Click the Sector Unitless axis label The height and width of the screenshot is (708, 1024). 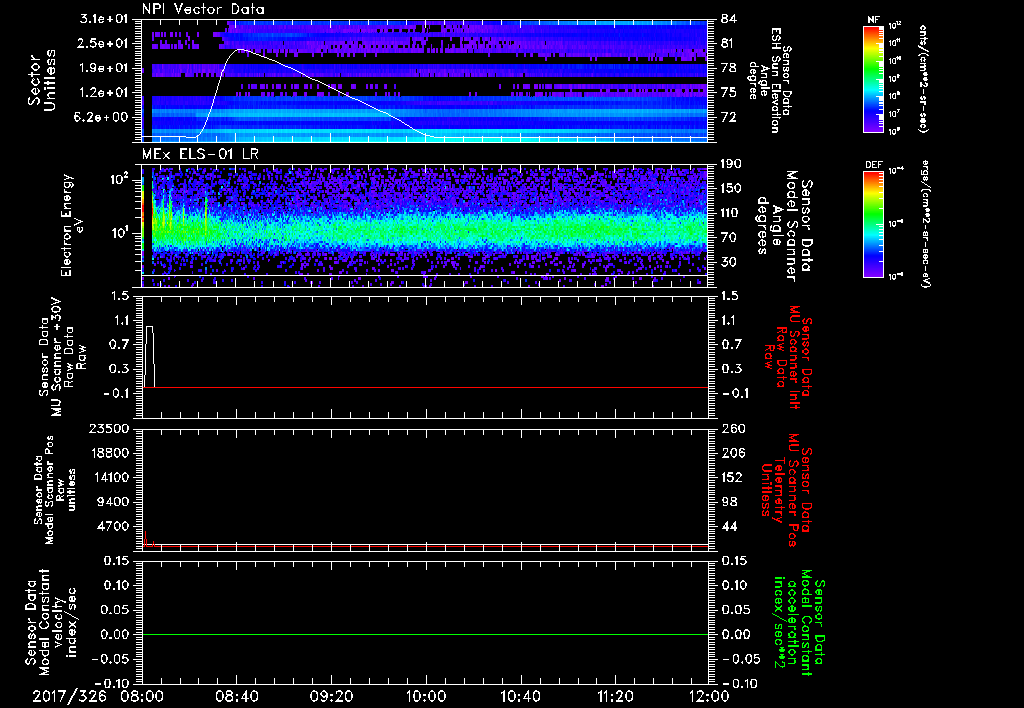pyautogui.click(x=41, y=79)
